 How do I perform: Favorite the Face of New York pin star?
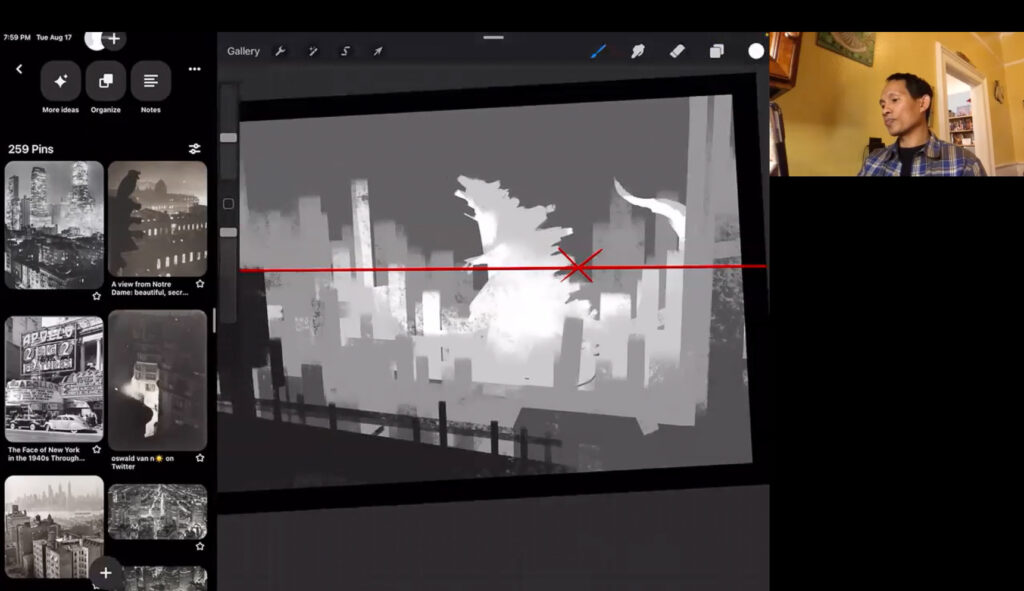97,449
